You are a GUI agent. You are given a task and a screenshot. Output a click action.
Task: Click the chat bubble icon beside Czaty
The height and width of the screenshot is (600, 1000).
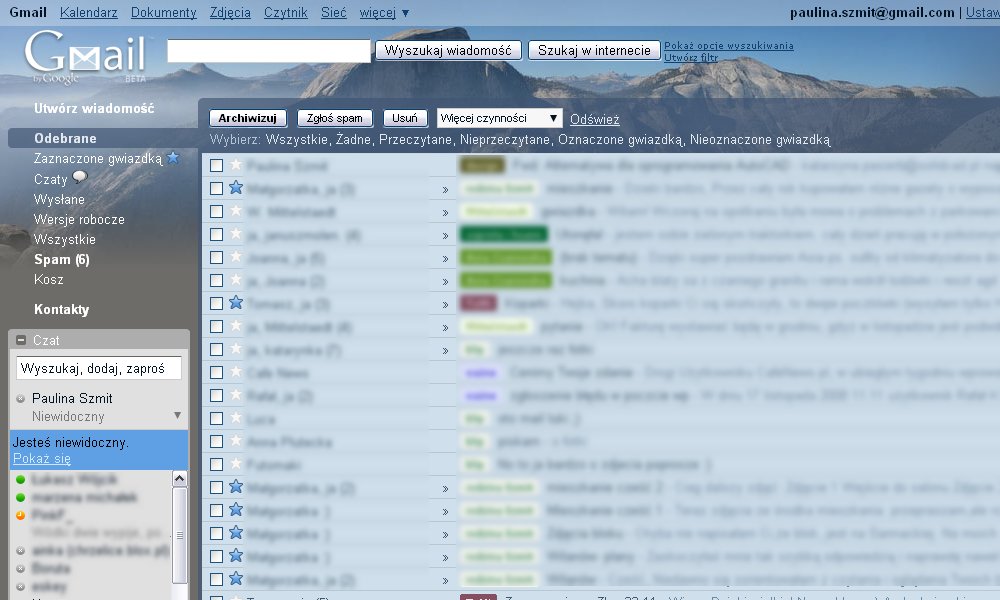pyautogui.click(x=80, y=177)
